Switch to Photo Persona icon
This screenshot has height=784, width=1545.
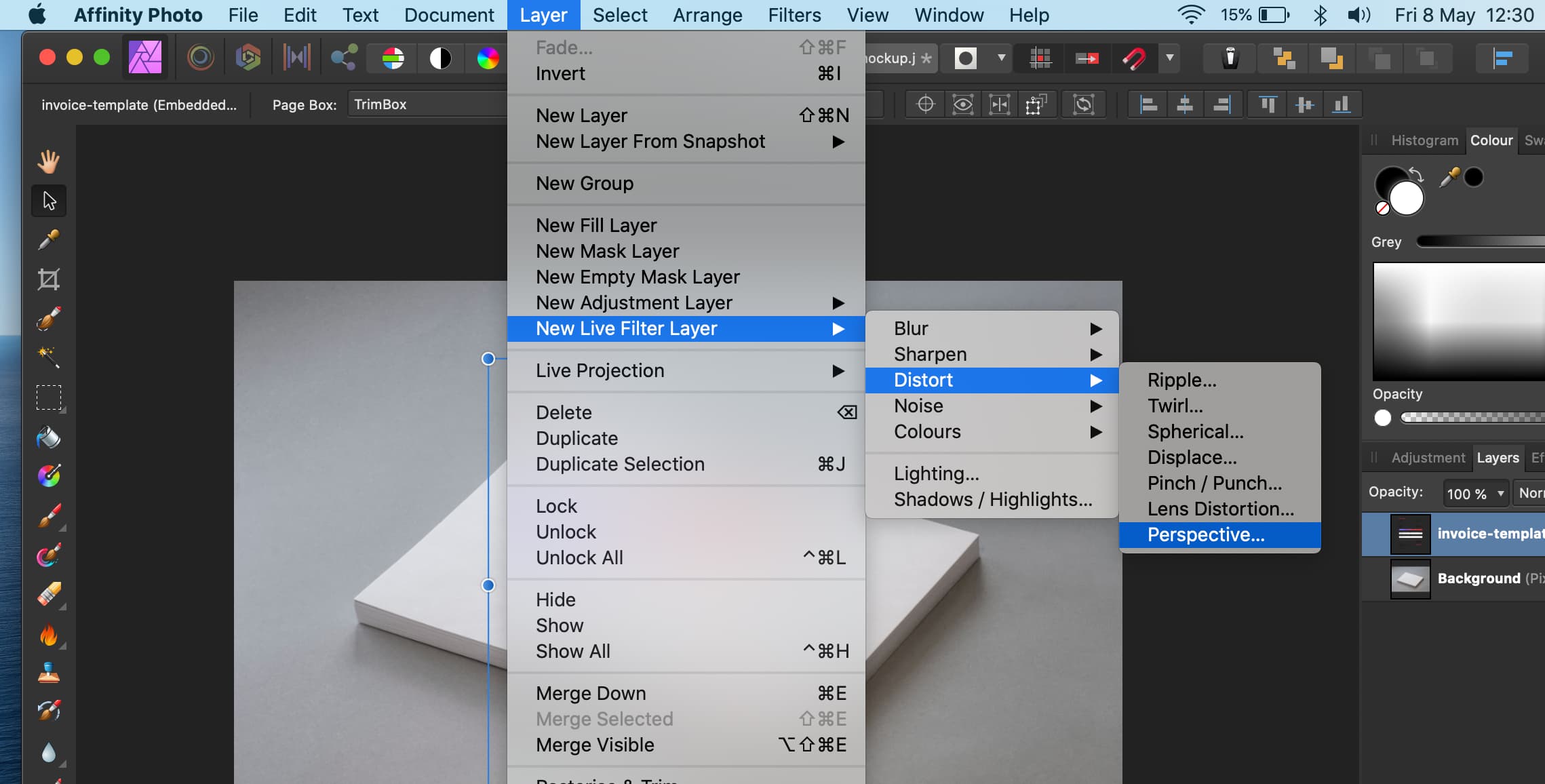[145, 58]
